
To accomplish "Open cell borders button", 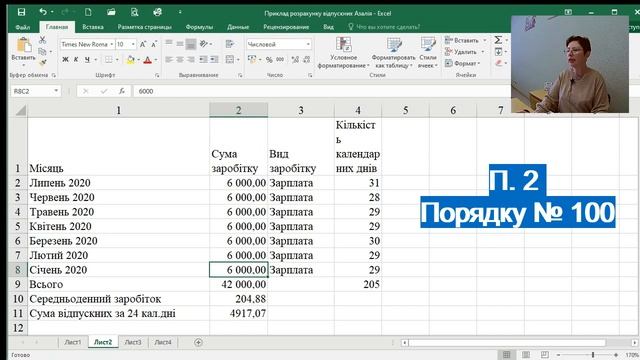I will [x=108, y=60].
